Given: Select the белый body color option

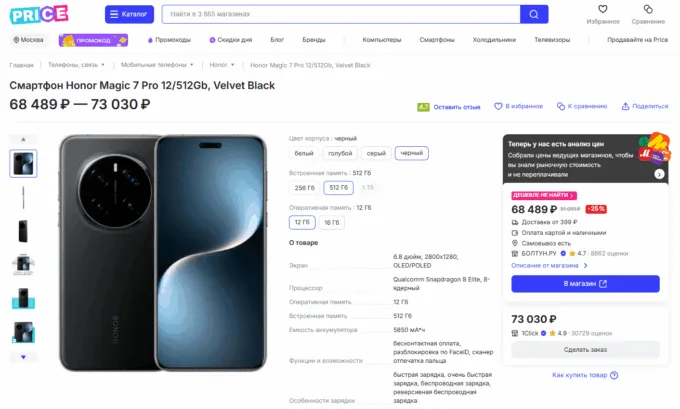Looking at the screenshot, I should pyautogui.click(x=304, y=153).
